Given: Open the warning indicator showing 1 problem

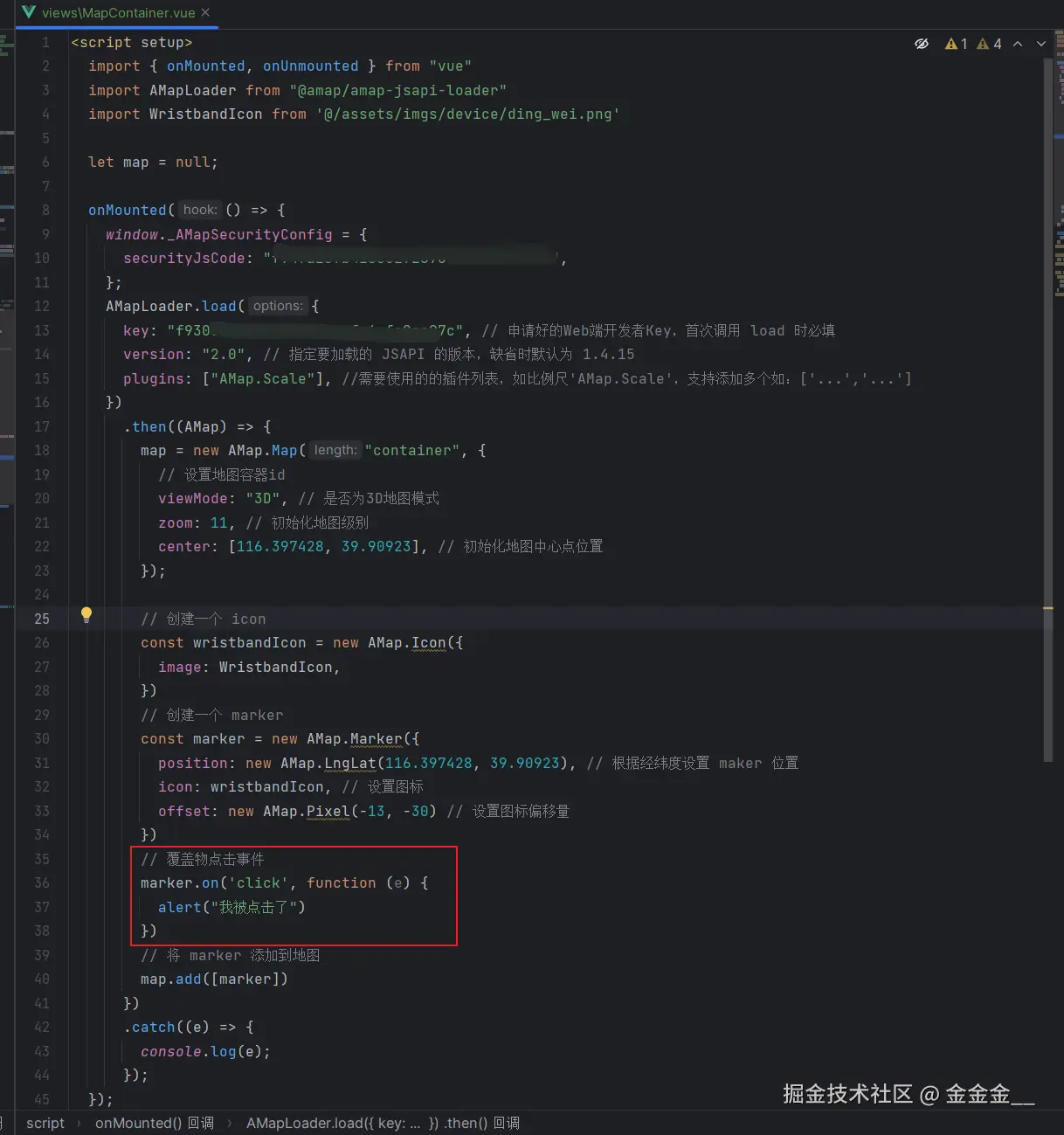Looking at the screenshot, I should pos(957,44).
